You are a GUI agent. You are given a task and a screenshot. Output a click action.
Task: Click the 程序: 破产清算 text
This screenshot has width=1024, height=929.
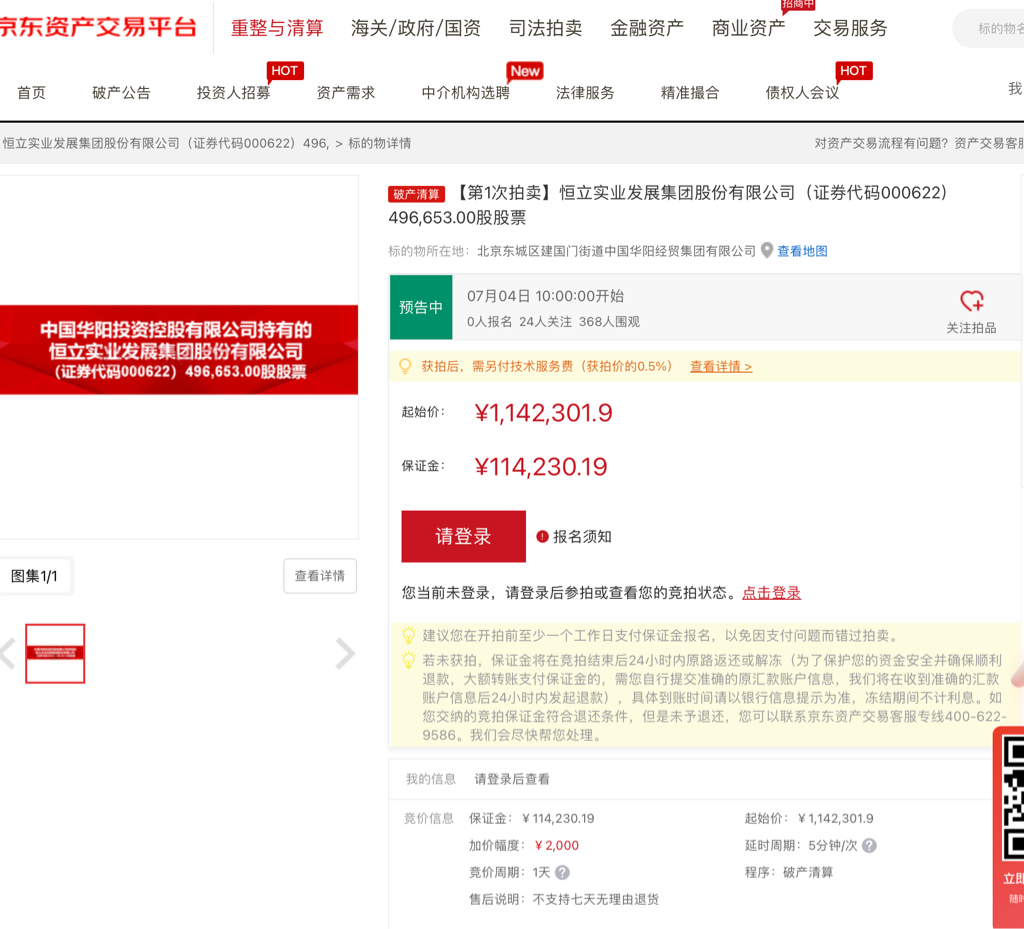tap(789, 872)
